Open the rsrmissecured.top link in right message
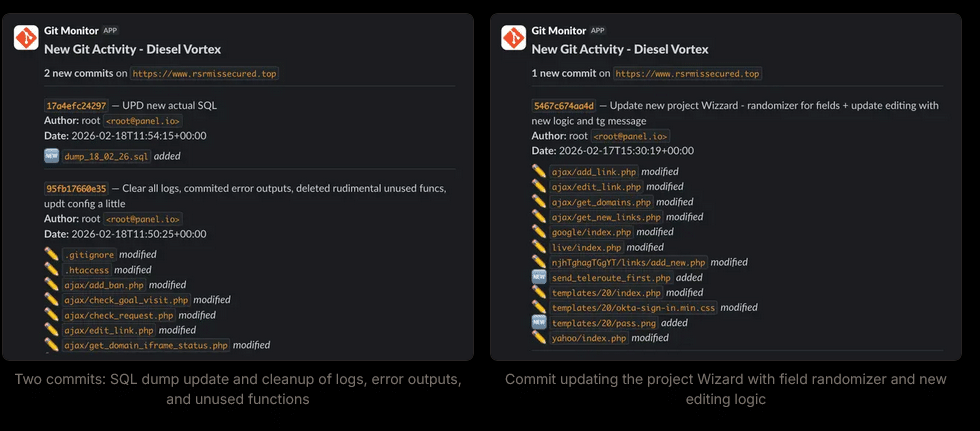The width and height of the screenshot is (980, 431). point(687,74)
